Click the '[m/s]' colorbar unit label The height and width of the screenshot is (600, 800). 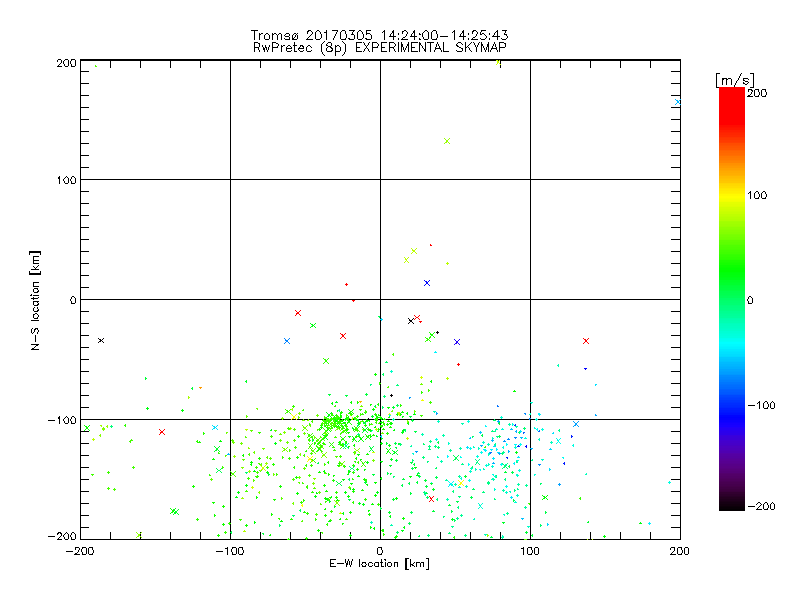click(735, 80)
